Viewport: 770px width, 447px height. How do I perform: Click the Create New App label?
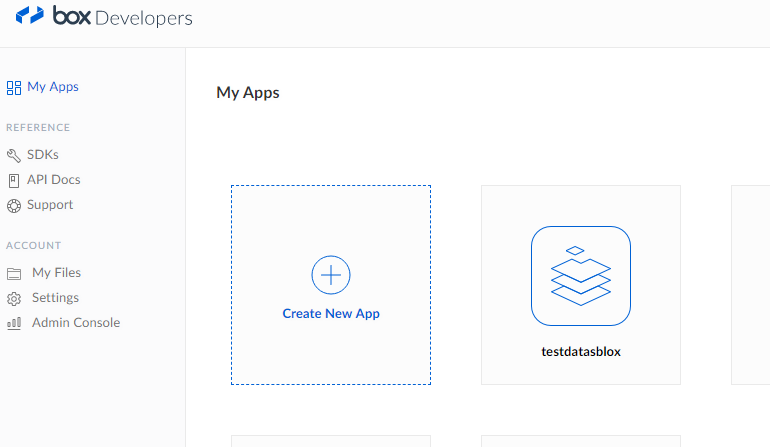tap(331, 313)
